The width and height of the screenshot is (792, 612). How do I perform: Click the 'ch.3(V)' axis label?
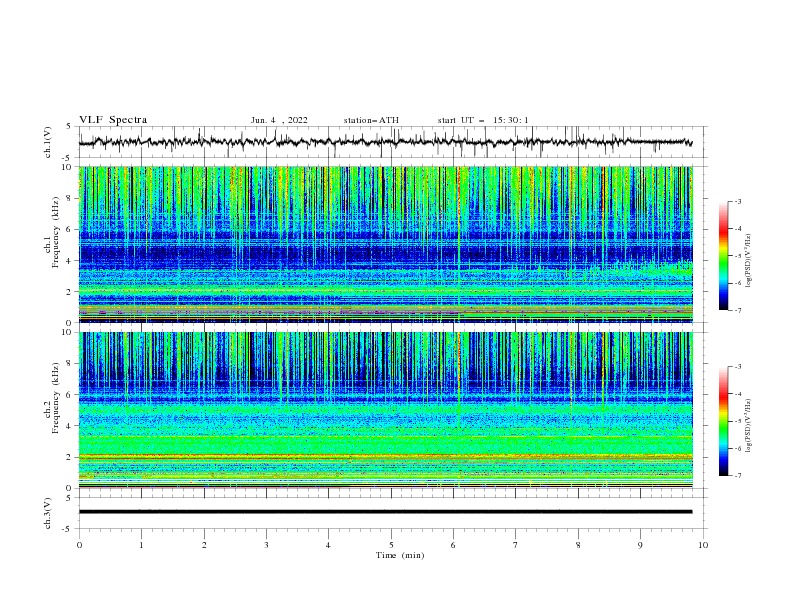pos(48,513)
